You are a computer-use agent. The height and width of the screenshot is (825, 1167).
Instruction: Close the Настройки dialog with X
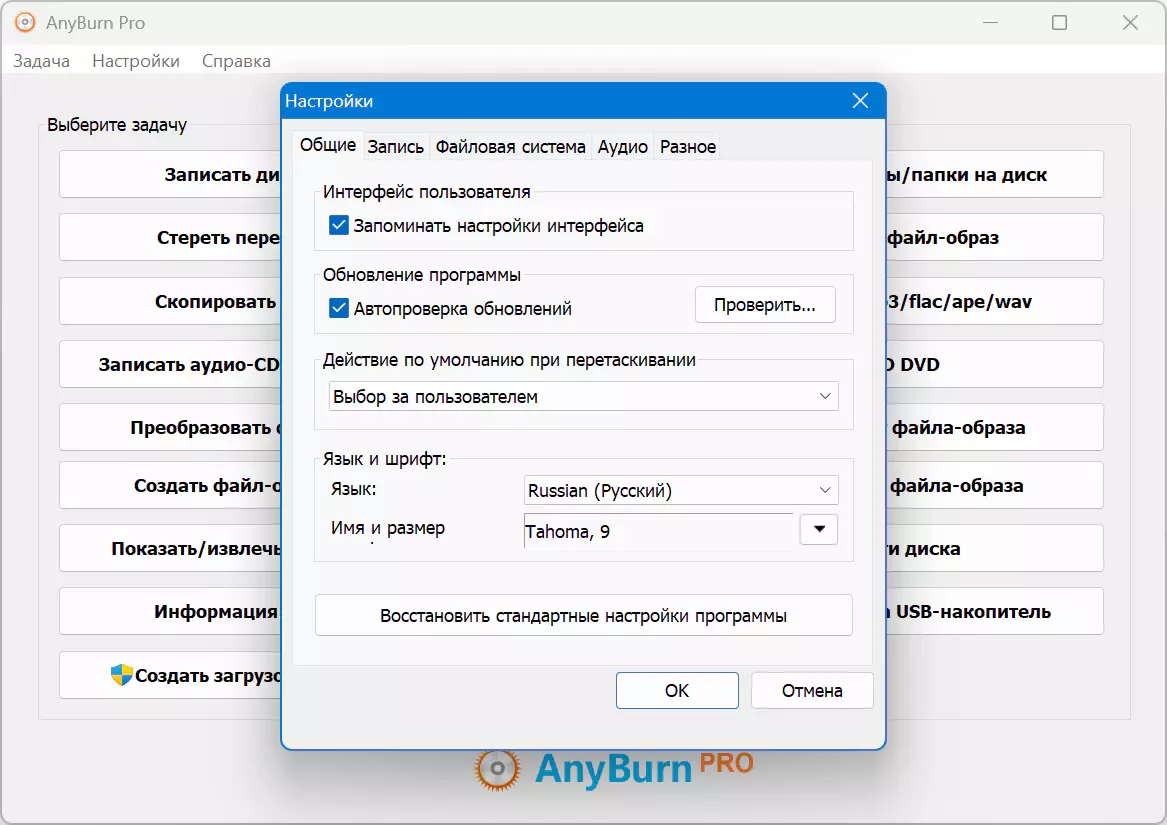tap(860, 101)
